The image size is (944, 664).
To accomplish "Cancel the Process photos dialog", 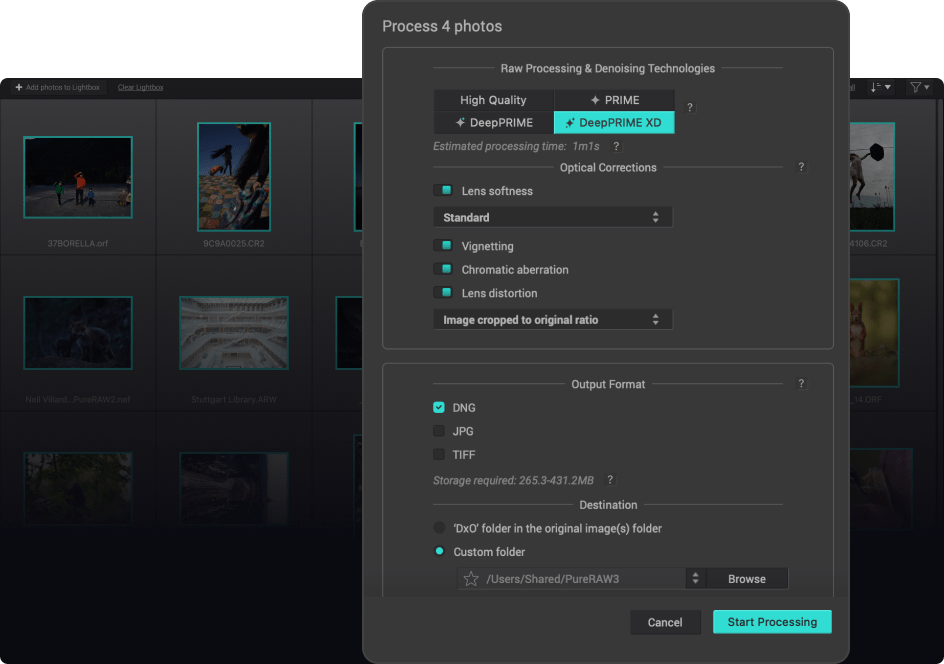I will point(665,622).
